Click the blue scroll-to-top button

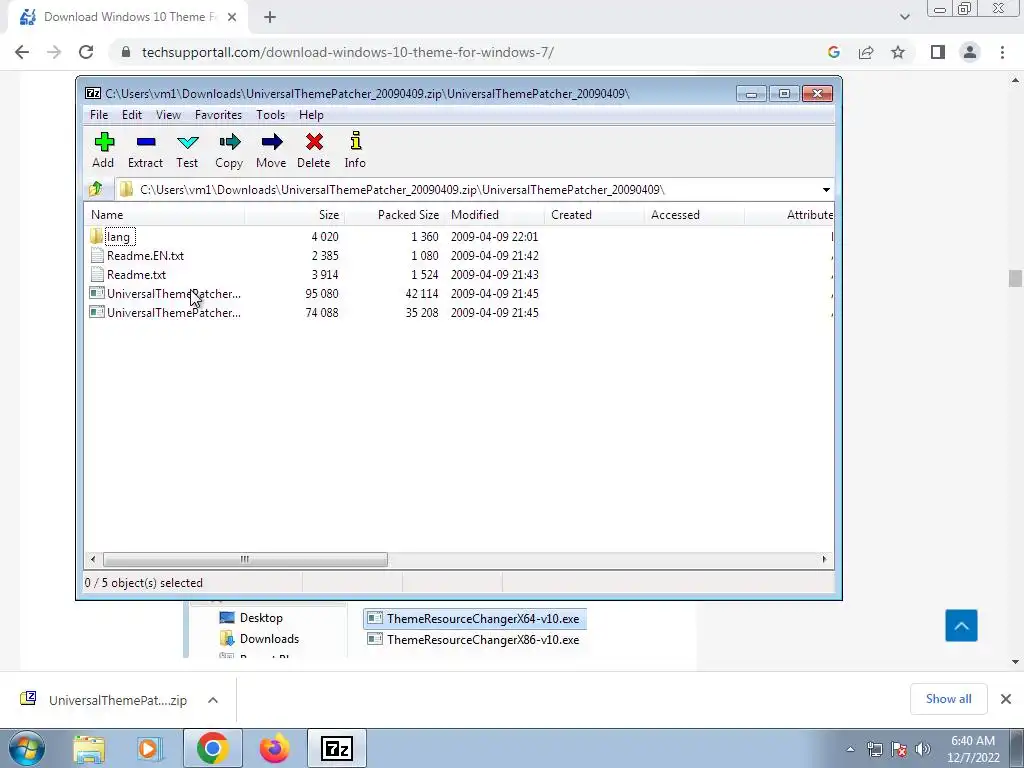click(x=961, y=626)
